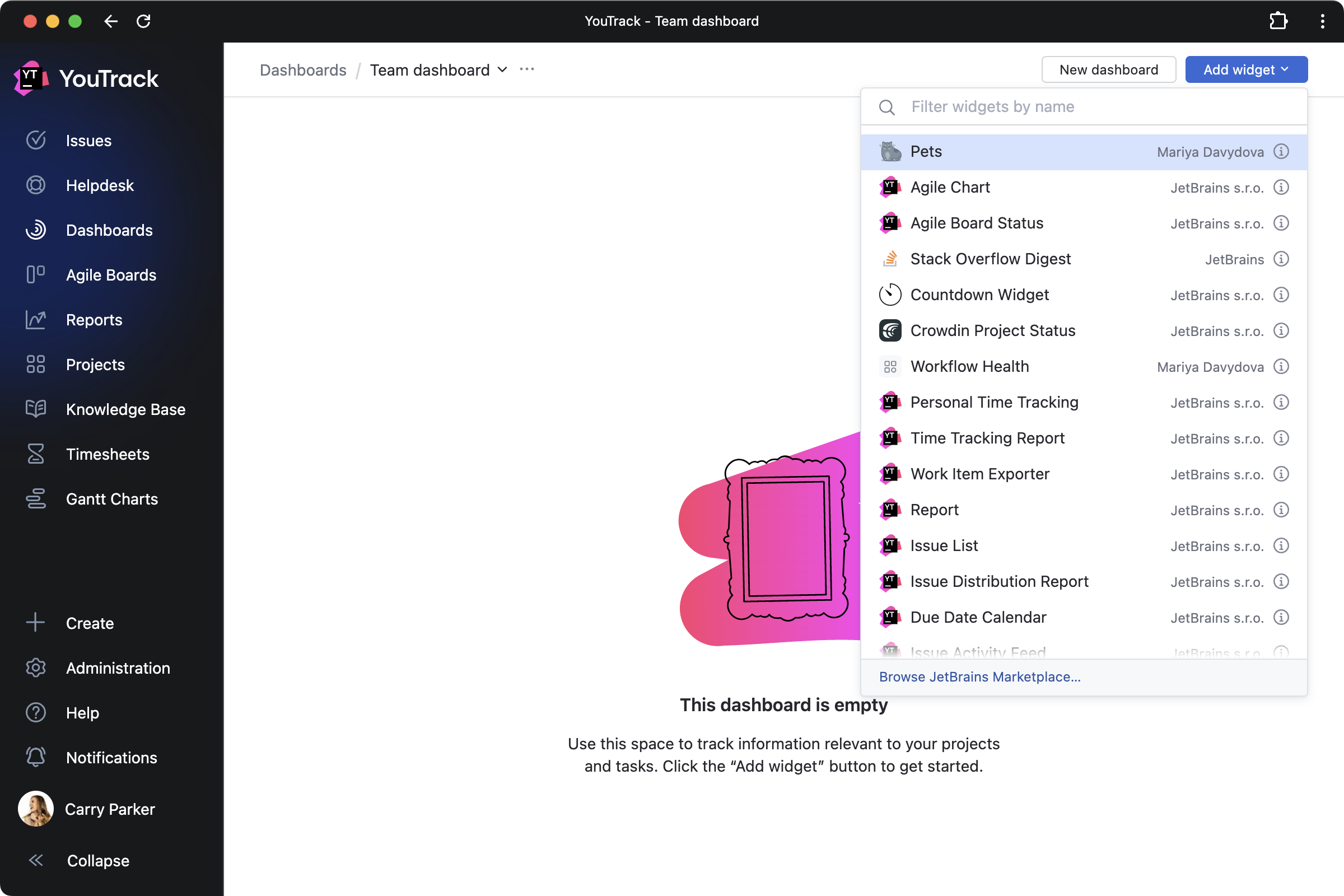Navigate to Agile Boards

111,275
